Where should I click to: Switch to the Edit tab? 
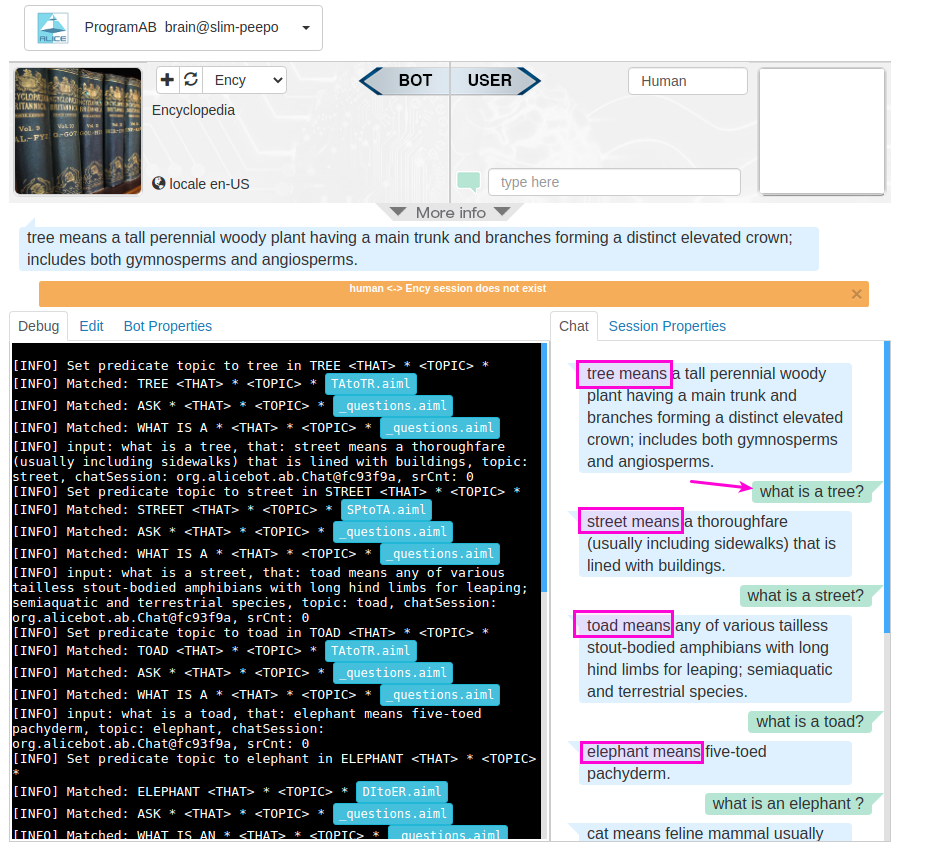[x=91, y=326]
